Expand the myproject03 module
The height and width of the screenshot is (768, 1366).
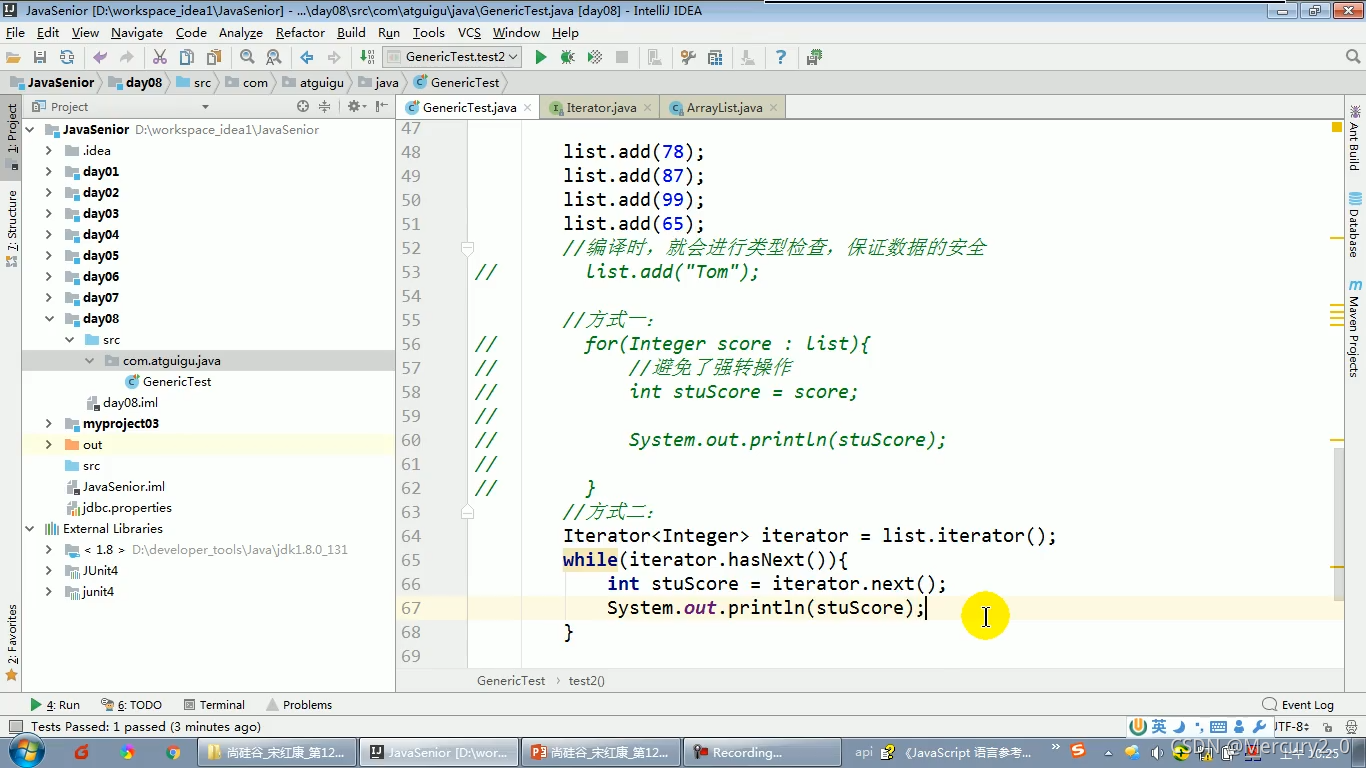tap(49, 423)
